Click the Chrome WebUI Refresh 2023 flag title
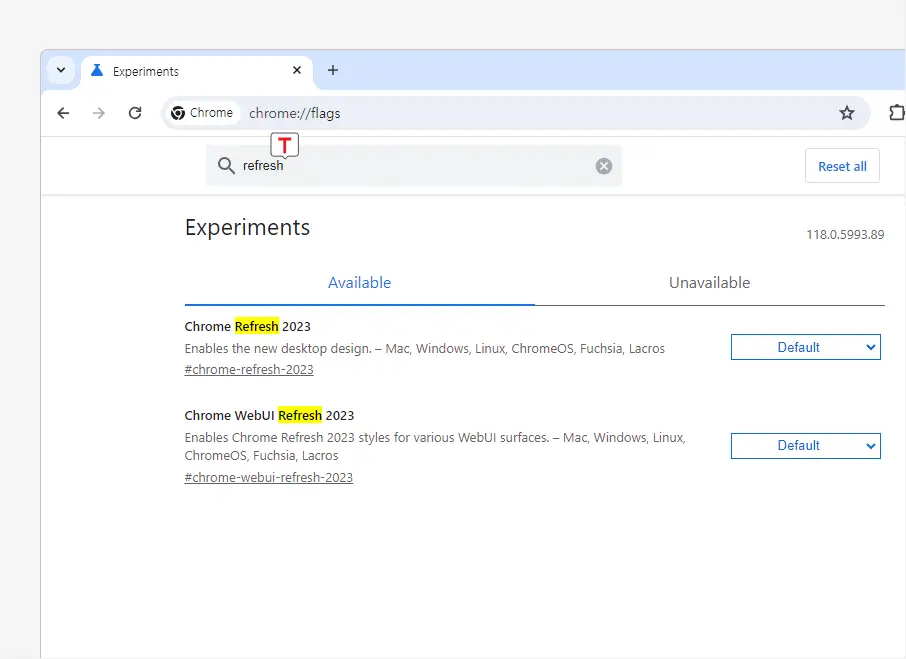This screenshot has height=659, width=906. 269,415
